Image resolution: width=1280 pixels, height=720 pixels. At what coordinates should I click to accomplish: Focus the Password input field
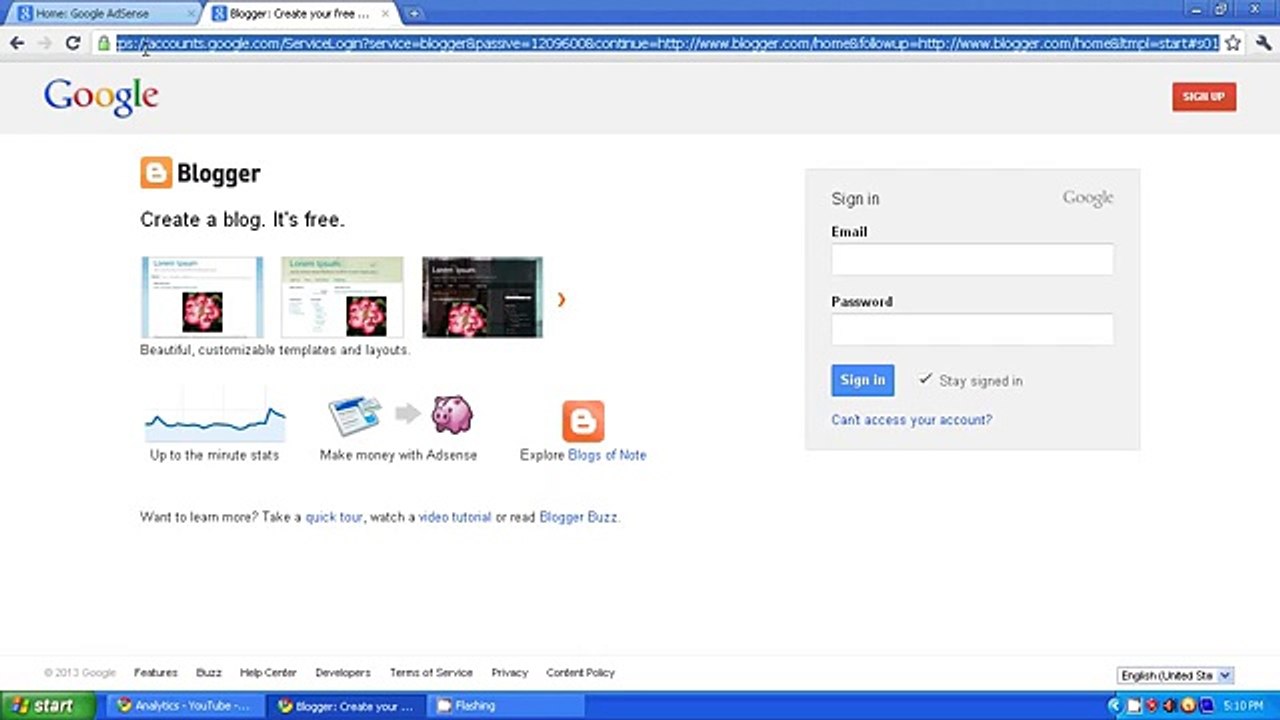coord(972,329)
